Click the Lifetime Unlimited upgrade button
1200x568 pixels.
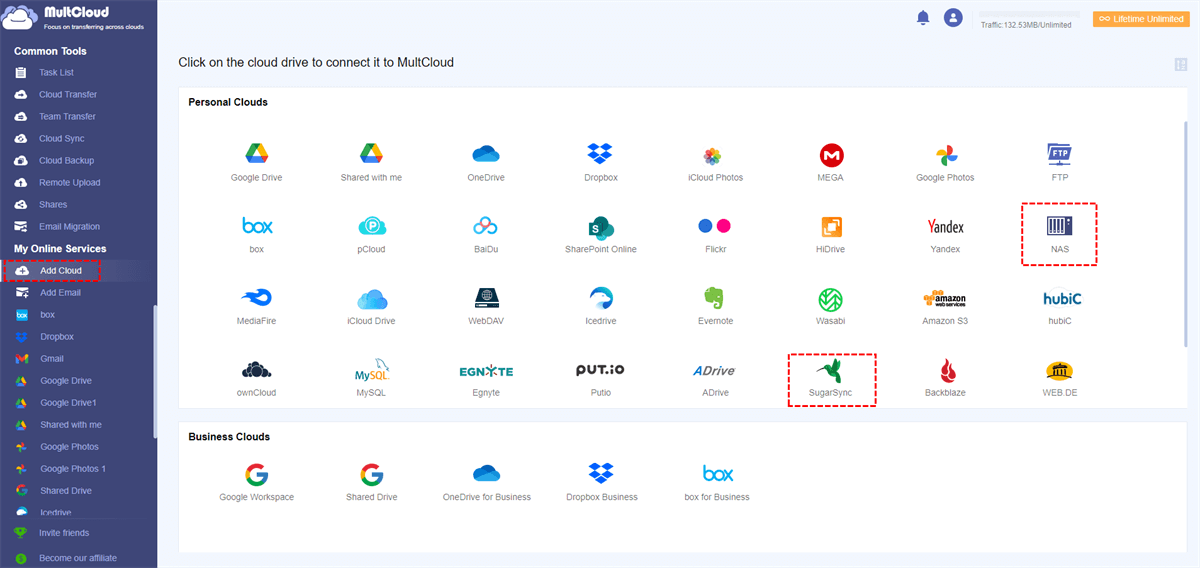pos(1141,19)
